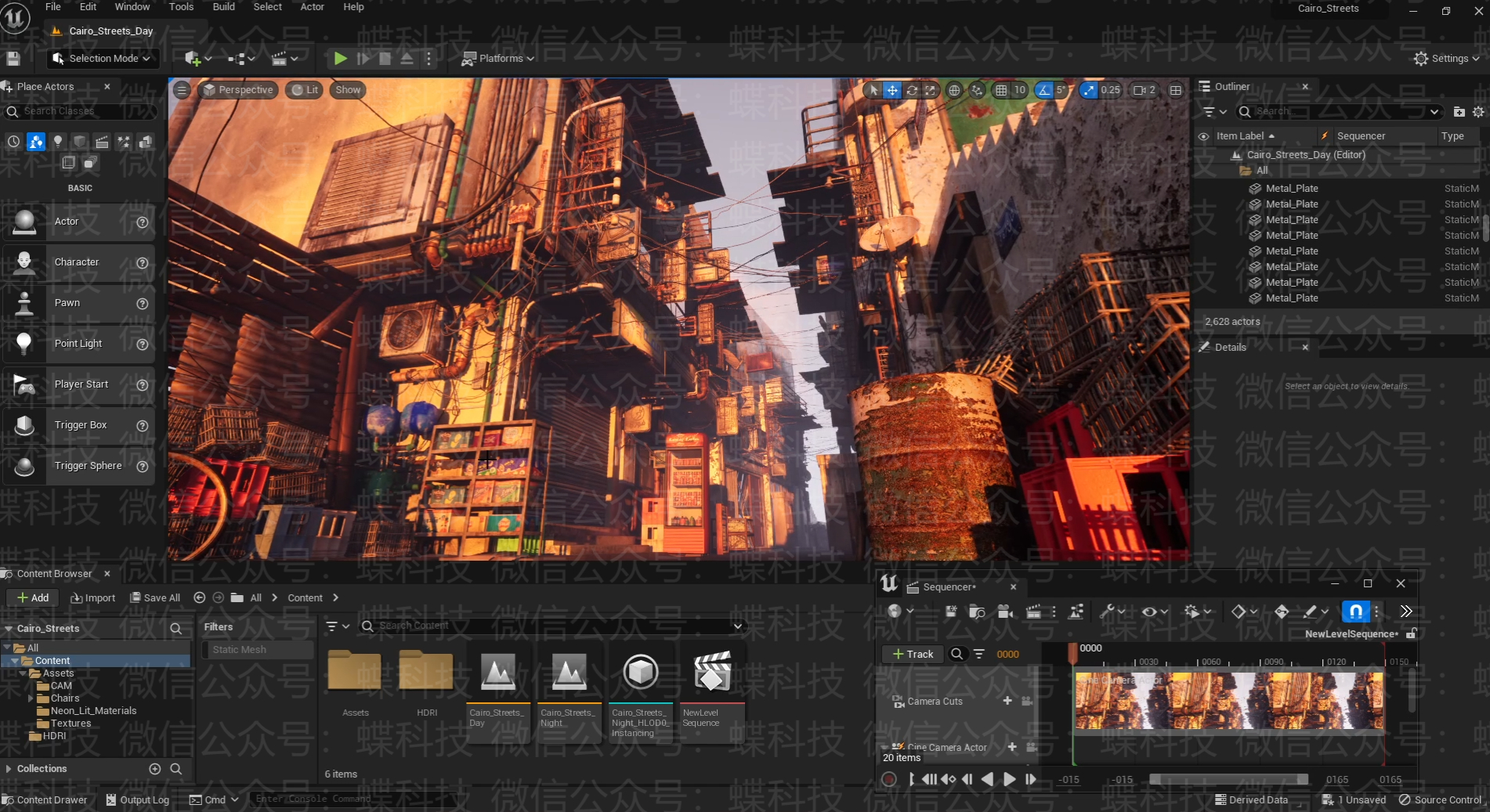
Task: Click the Sequencer time range scrollbar
Action: 1228,779
